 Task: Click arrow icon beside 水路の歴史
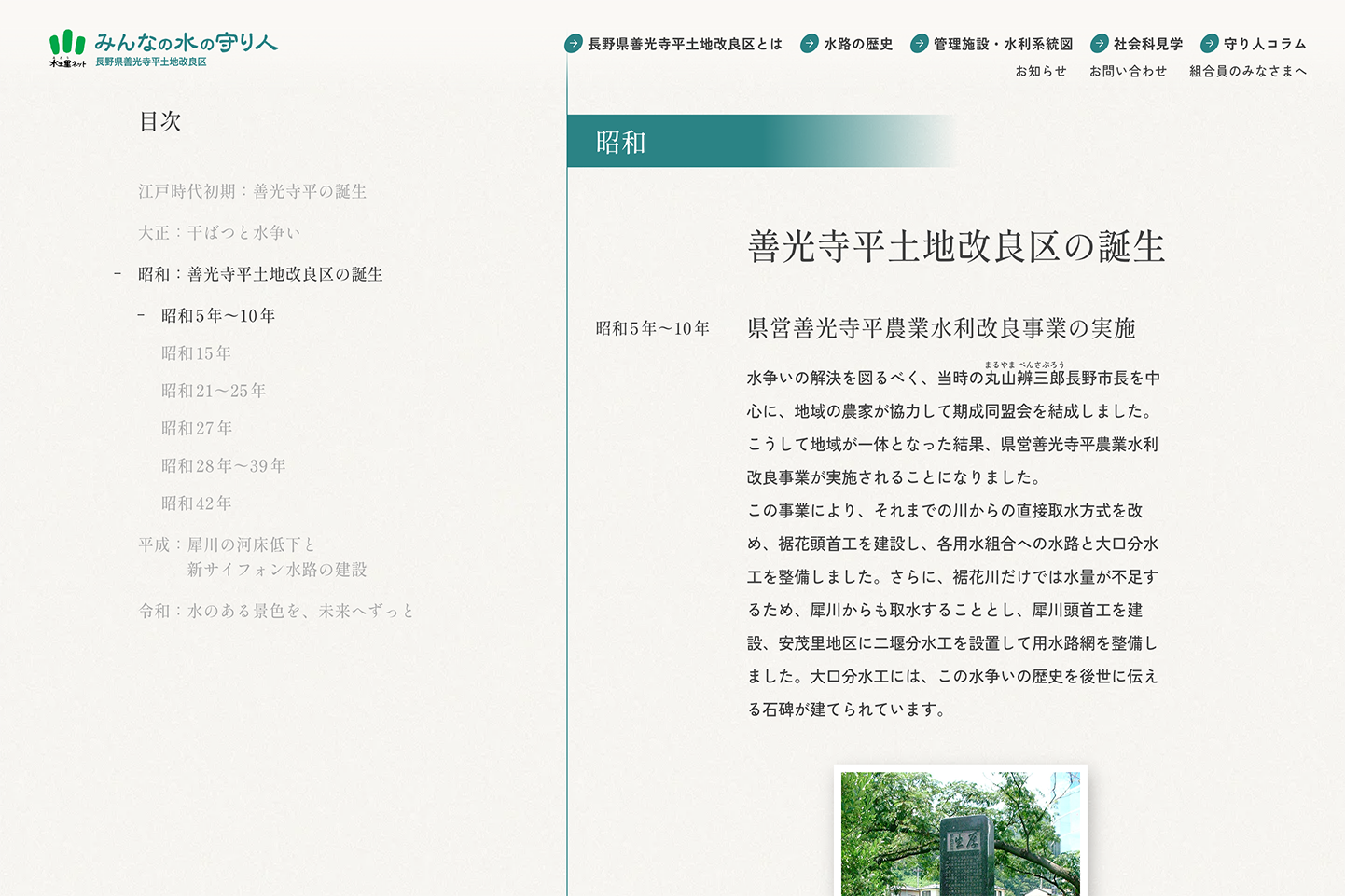click(810, 44)
